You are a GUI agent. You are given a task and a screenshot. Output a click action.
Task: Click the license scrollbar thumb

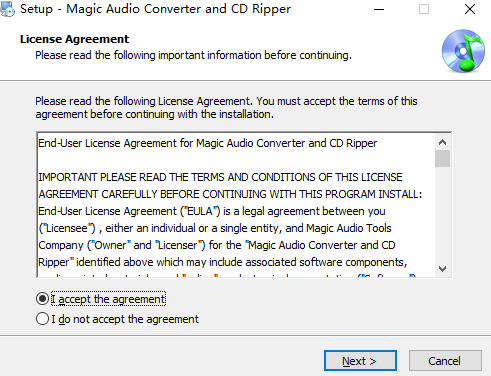click(x=442, y=158)
